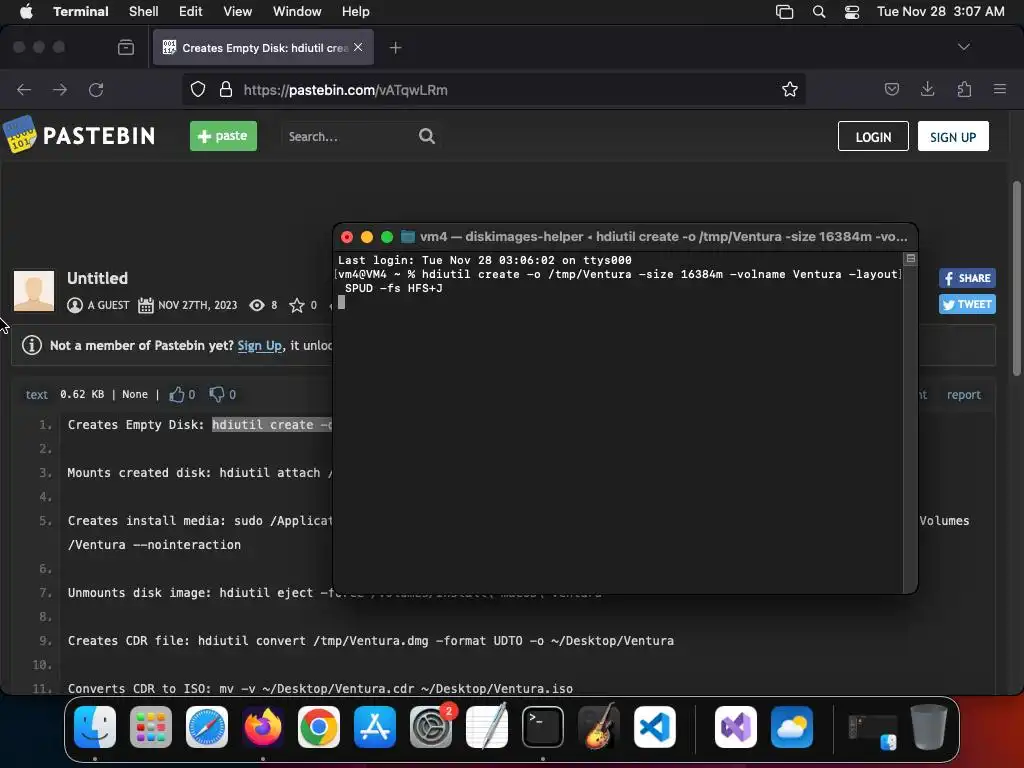1024x768 pixels.
Task: Open Safari from the Dock
Action: 207,727
